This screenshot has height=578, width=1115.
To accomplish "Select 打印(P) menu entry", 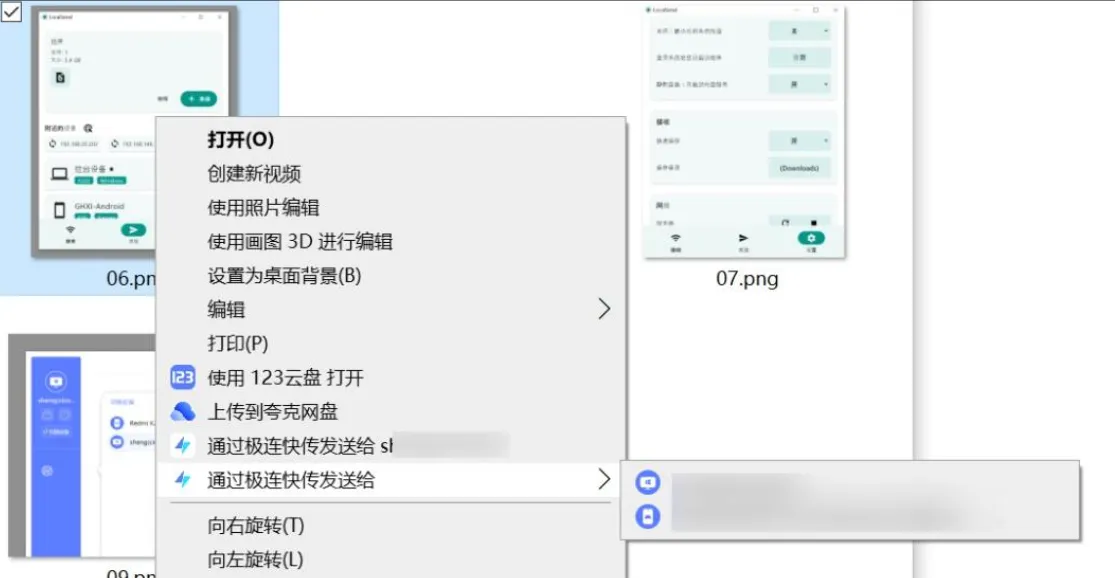I will coord(238,343).
